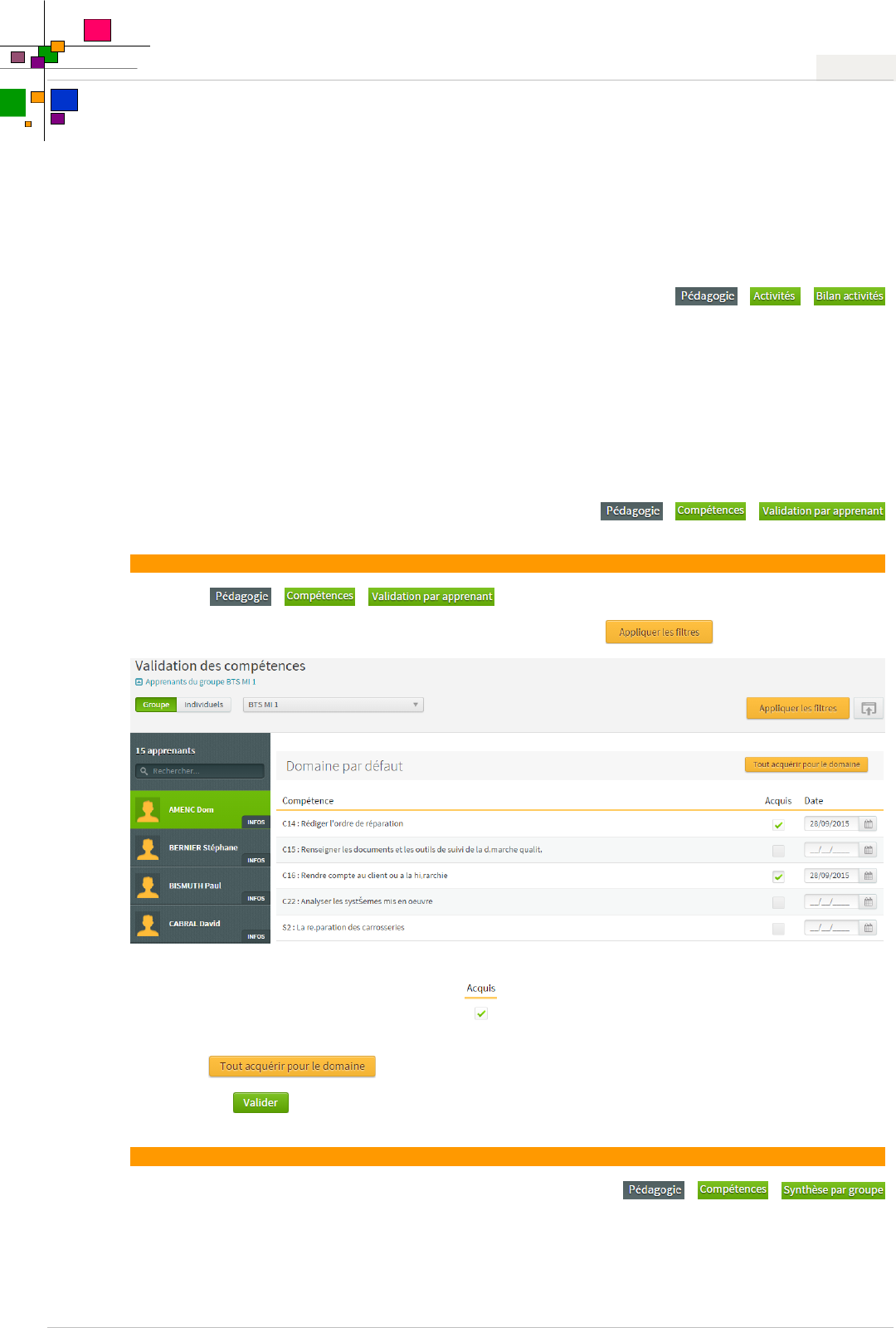Viewport: 896px width, 1328px height.
Task: Click the Domaine par défaut heading
Action: 344,766
